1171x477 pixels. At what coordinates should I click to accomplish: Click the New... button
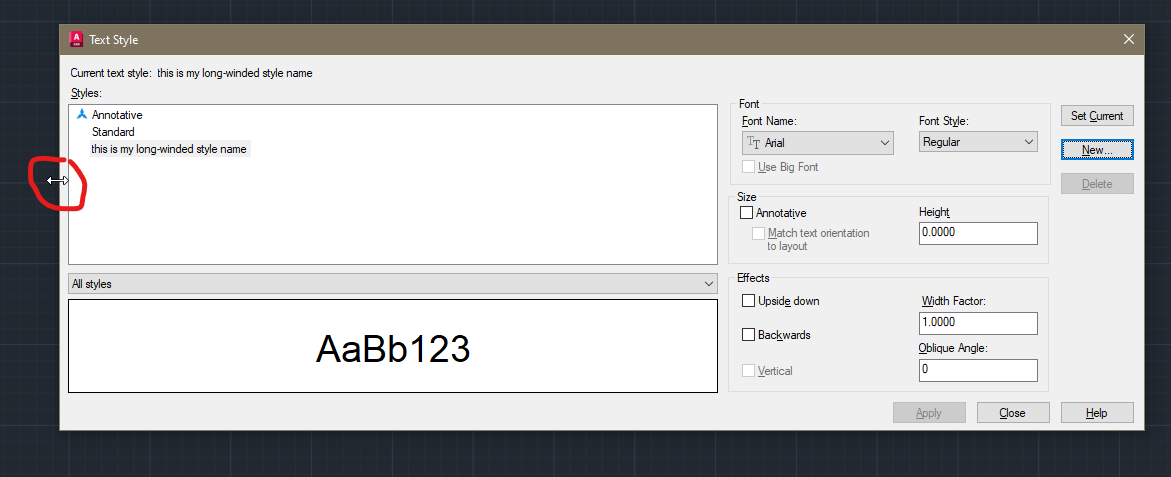[1097, 150]
